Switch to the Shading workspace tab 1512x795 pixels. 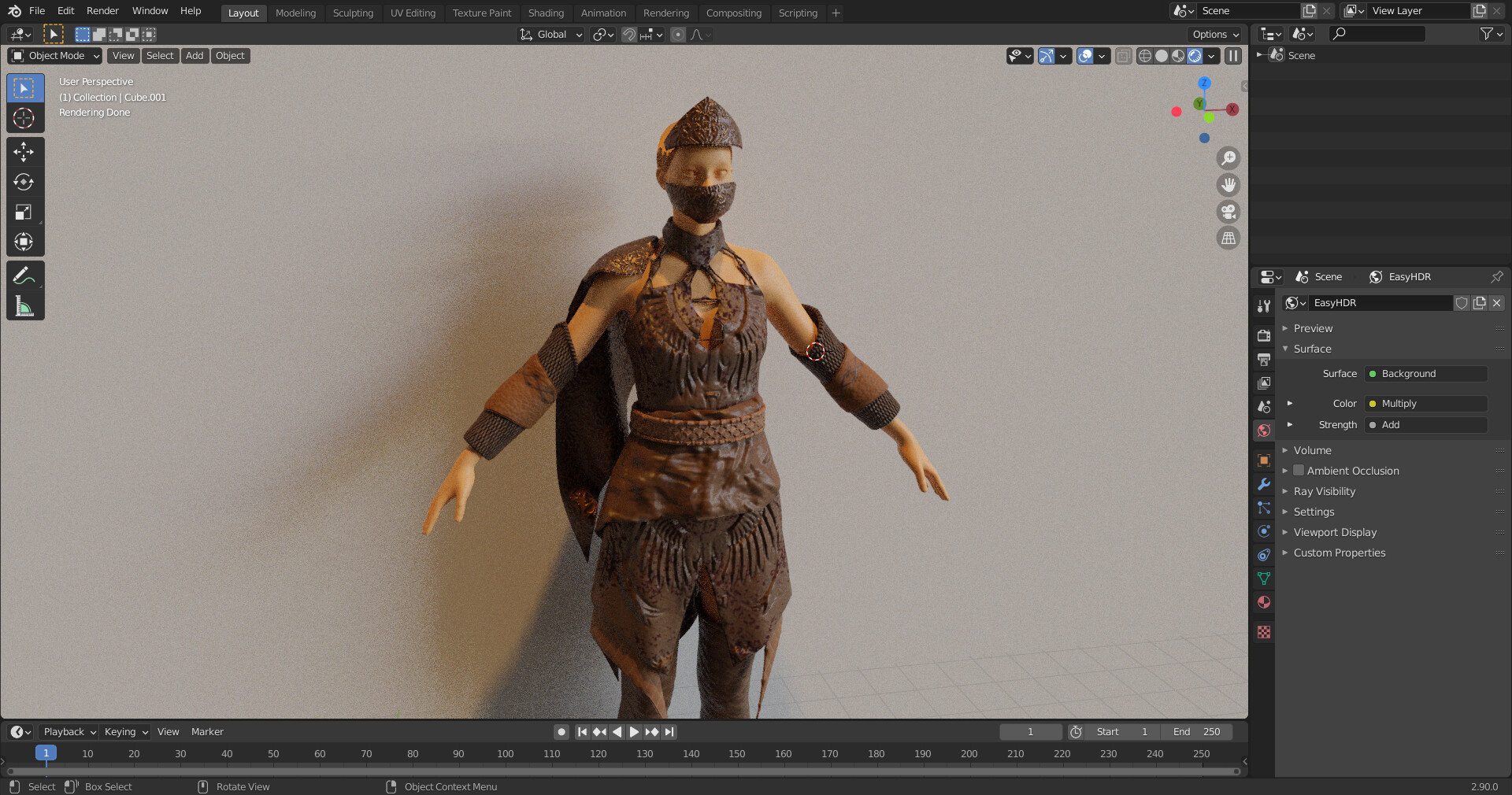546,13
